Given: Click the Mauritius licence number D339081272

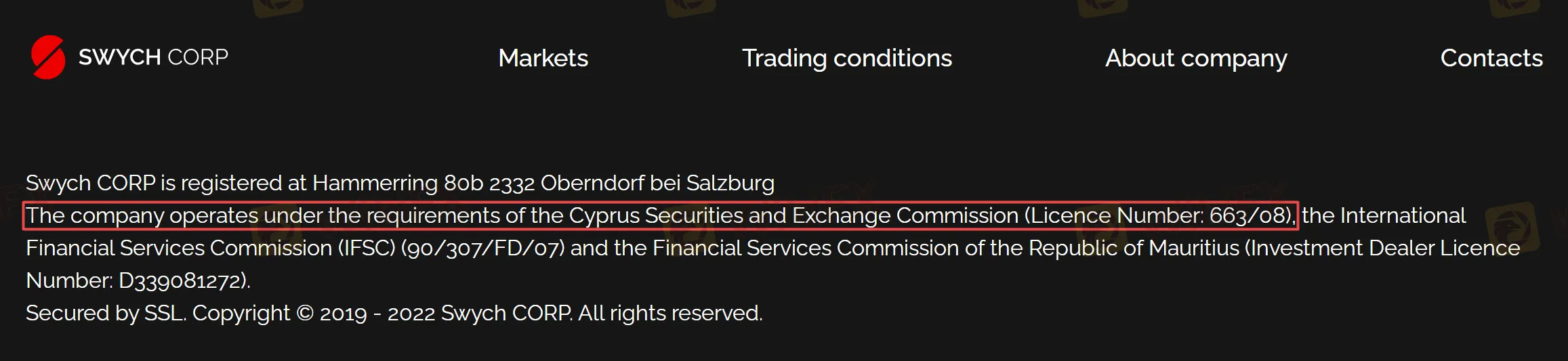Looking at the screenshot, I should (180, 280).
